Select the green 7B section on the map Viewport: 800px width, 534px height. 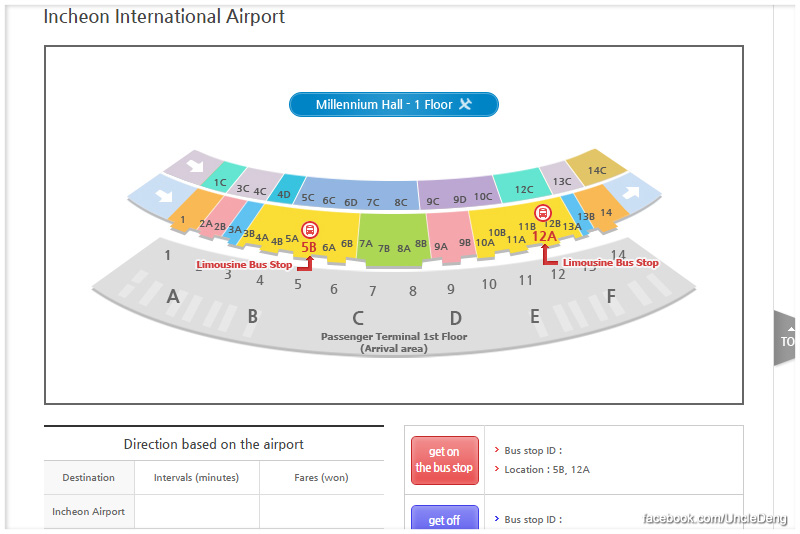point(383,247)
